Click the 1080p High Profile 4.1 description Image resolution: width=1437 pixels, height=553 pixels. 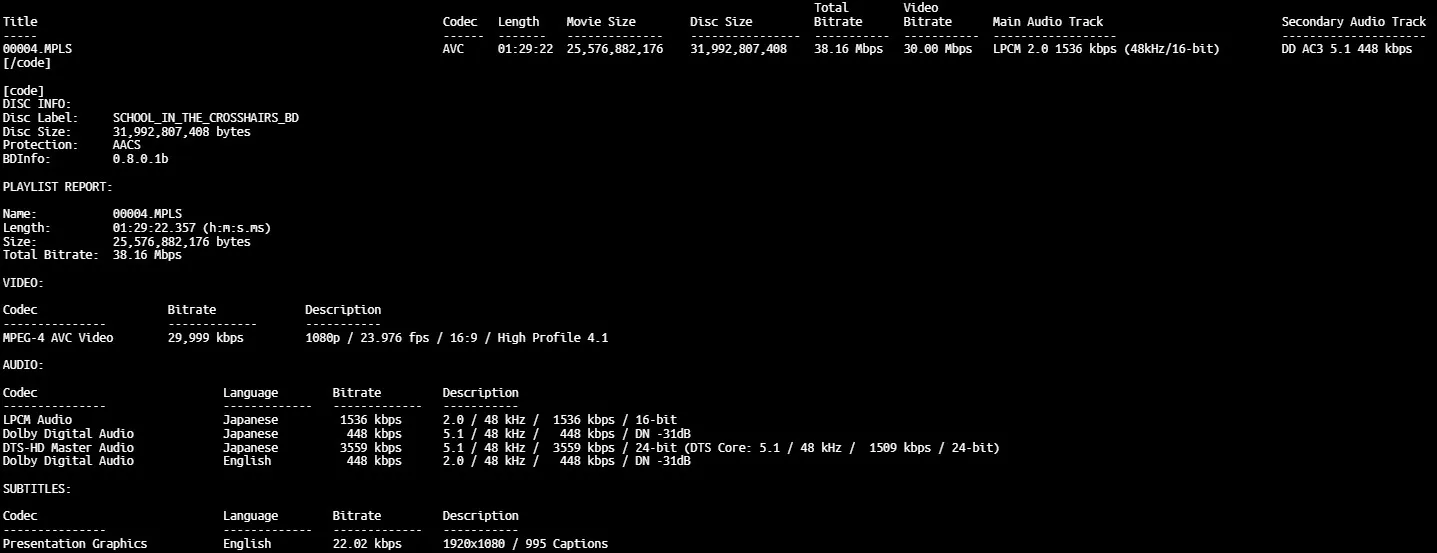[x=456, y=338]
